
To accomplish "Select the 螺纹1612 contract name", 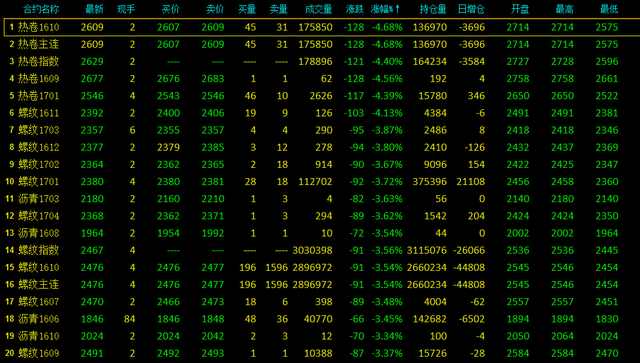I will [x=39, y=147].
